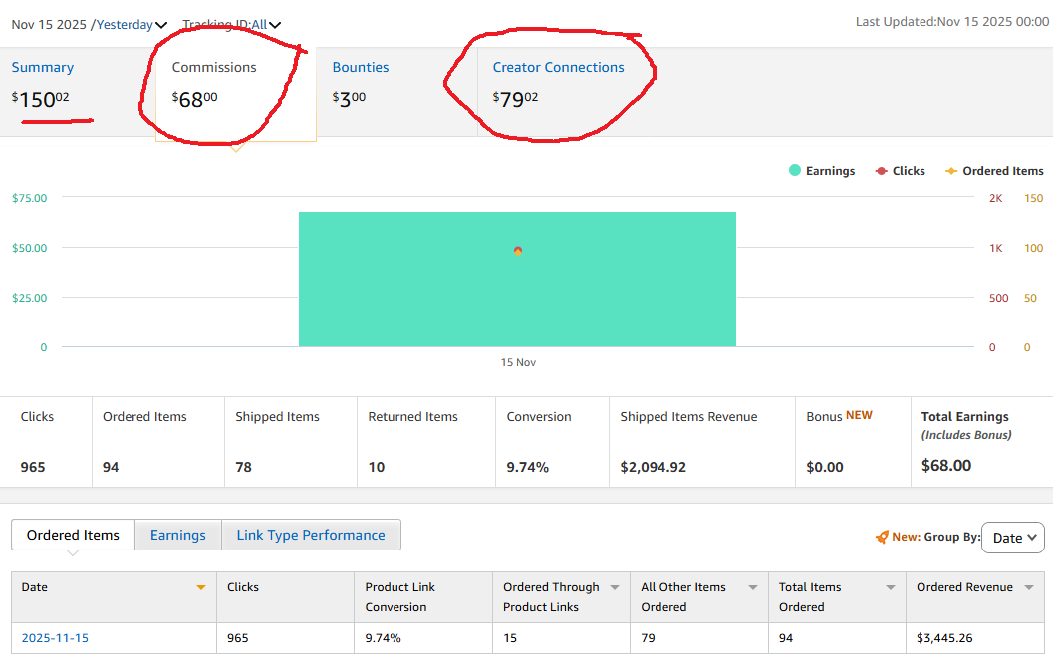Click the Commissions amount $68.00
This screenshot has height=663, width=1057.
click(x=194, y=99)
